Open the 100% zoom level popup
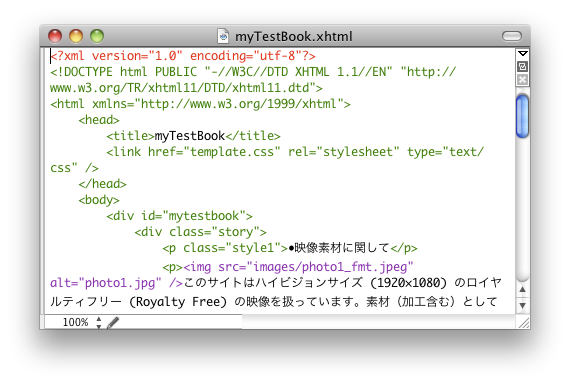 coord(76,322)
